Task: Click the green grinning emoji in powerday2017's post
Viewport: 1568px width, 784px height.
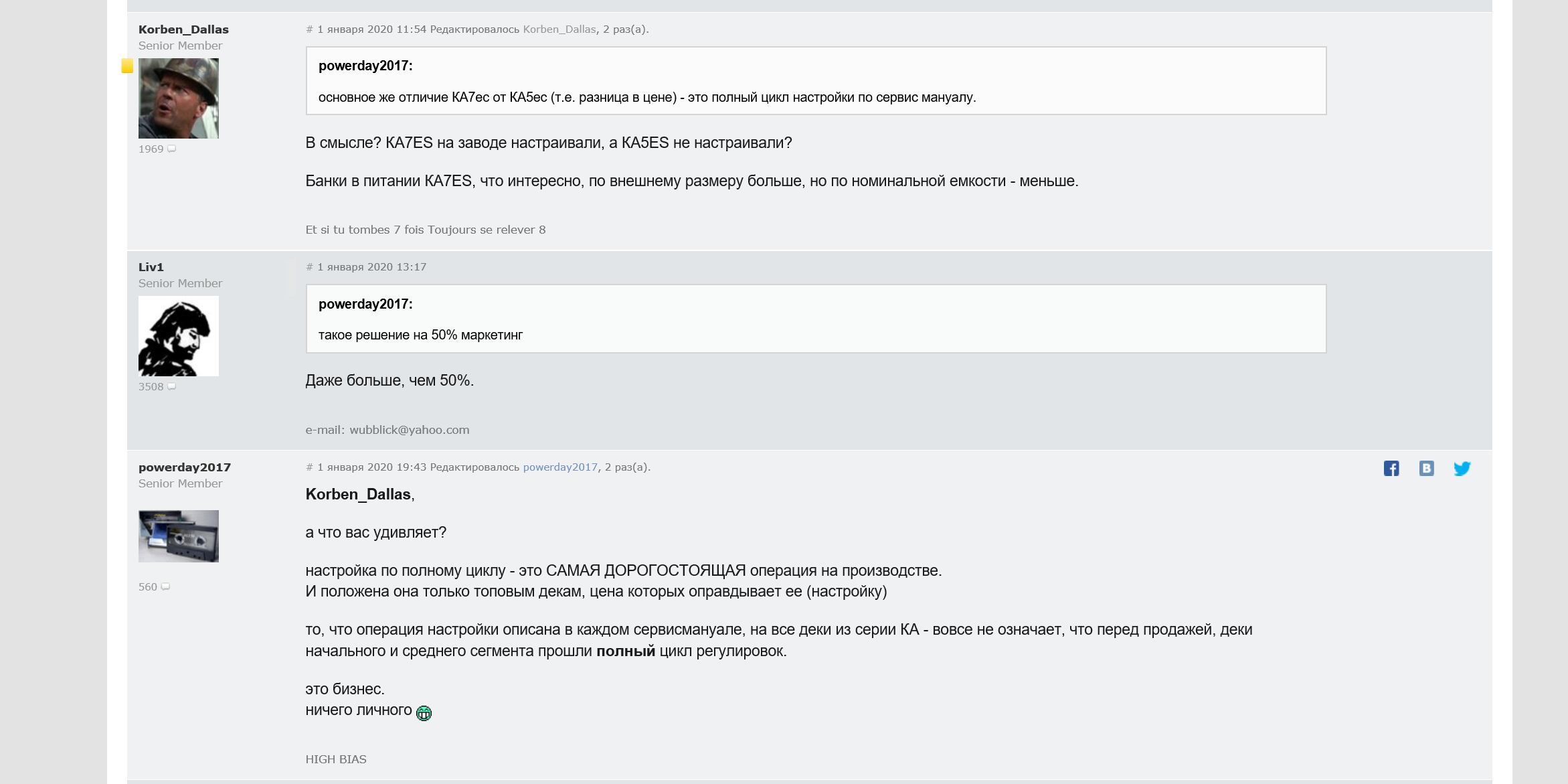Action: tap(424, 713)
